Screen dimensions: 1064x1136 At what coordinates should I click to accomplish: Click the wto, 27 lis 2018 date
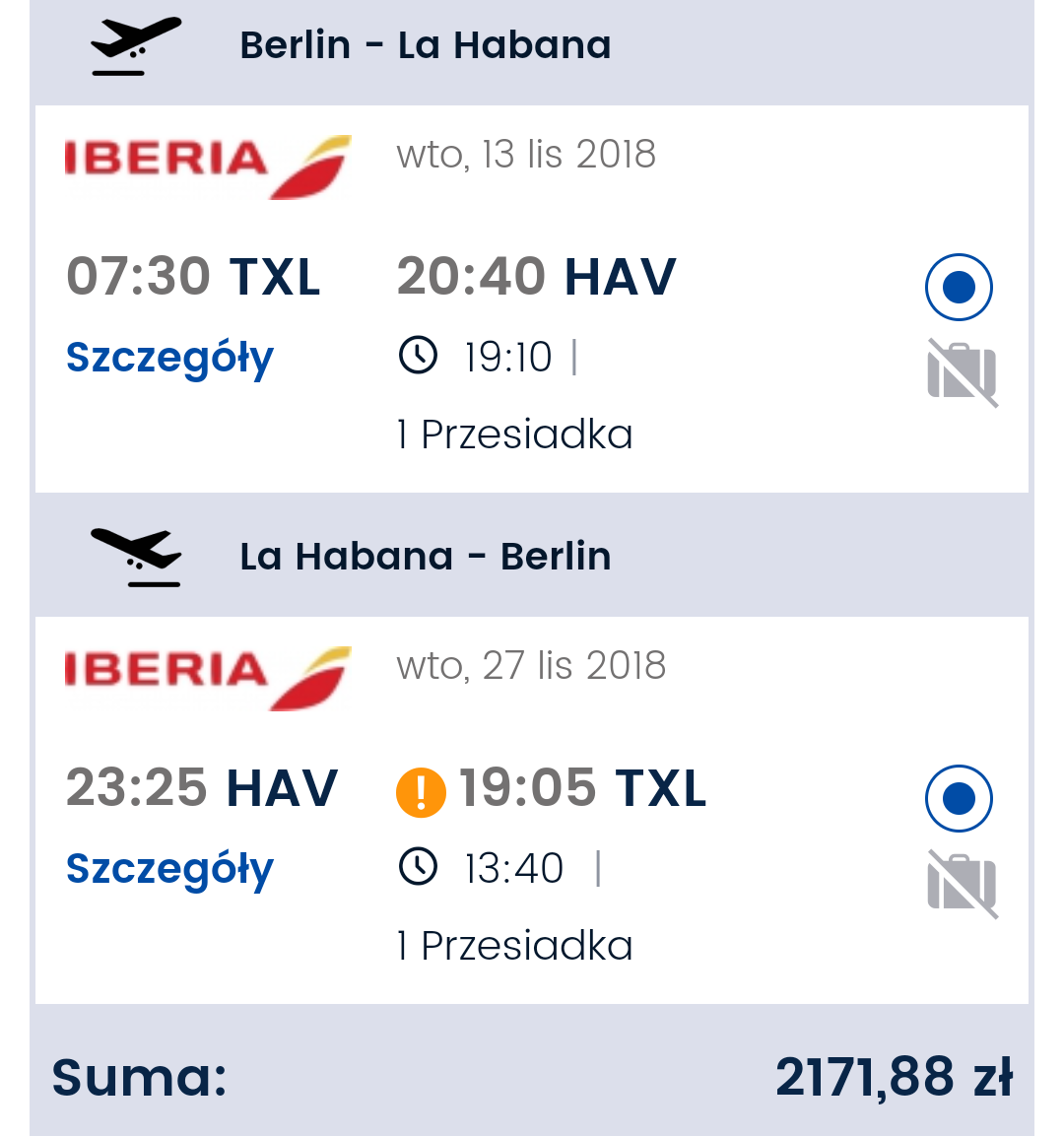click(531, 666)
